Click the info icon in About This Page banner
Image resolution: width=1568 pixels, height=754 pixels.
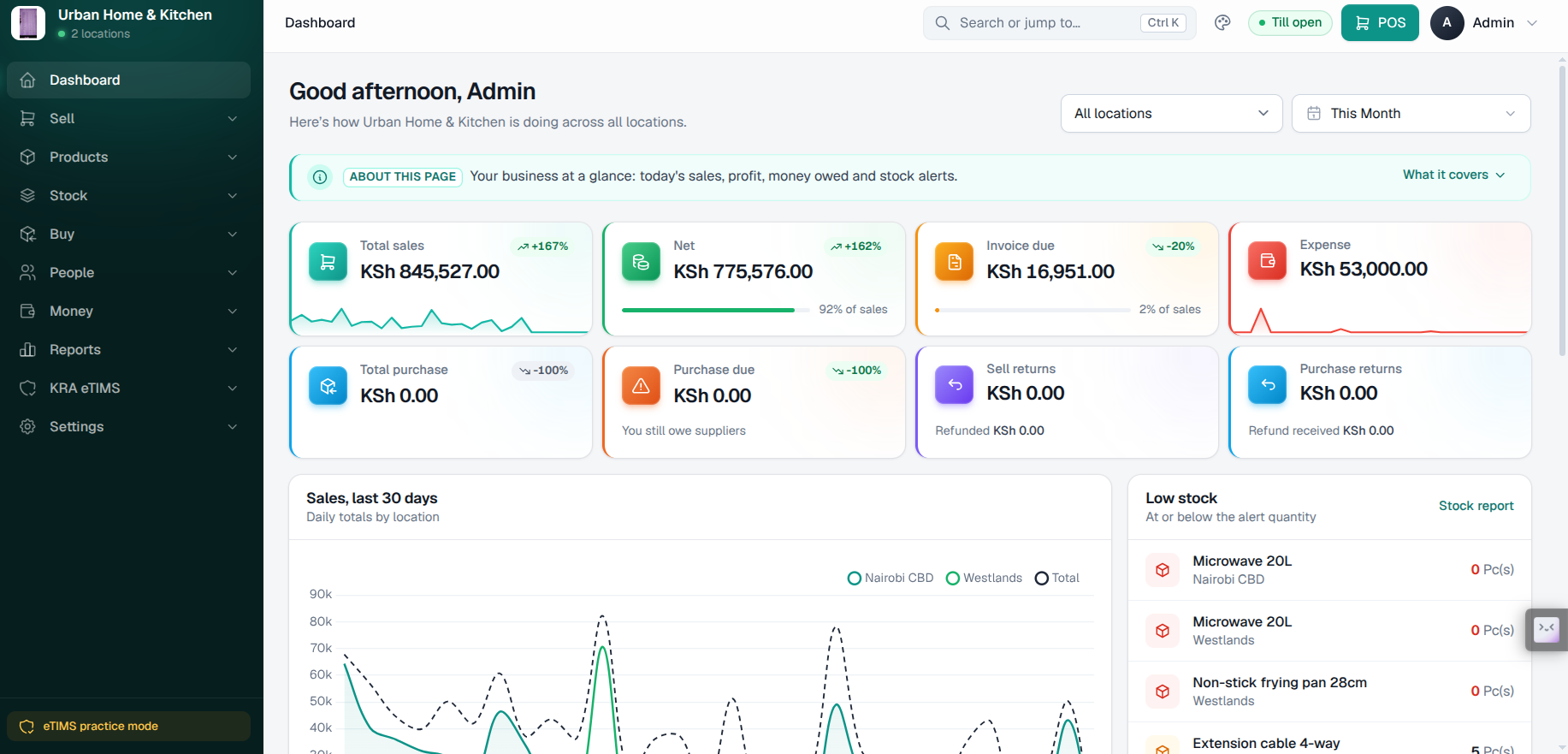pyautogui.click(x=320, y=177)
